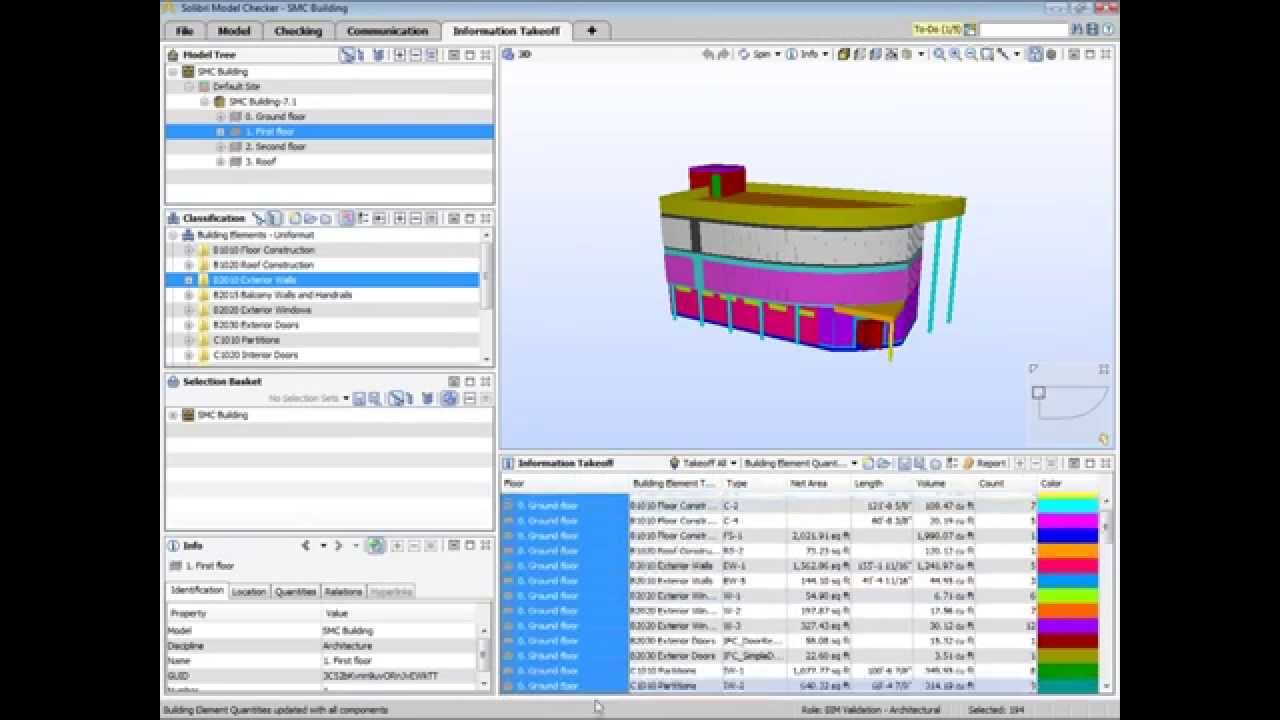Click the new classification icon
Image resolution: width=1280 pixels, height=720 pixels.
click(x=294, y=218)
